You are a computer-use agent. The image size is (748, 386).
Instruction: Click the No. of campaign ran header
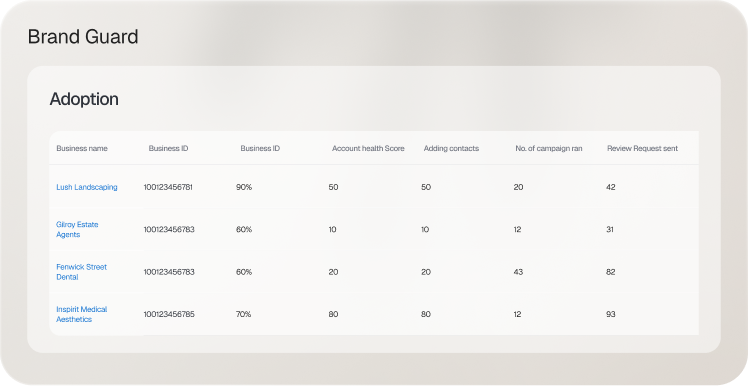tap(549, 148)
